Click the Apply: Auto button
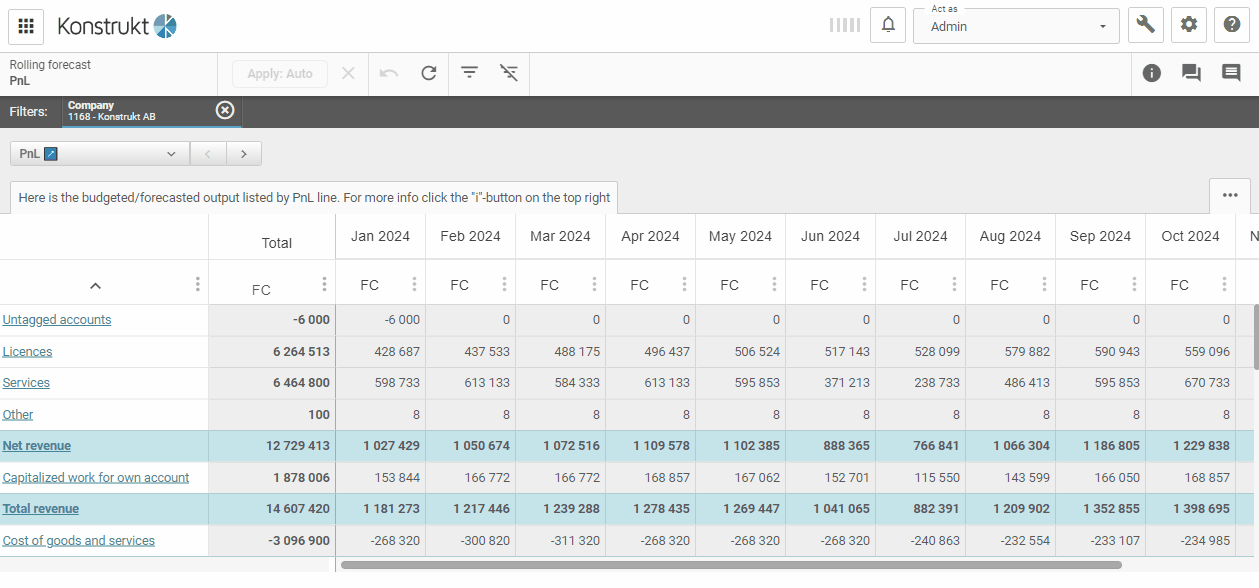Viewport: 1259px width, 588px height. click(x=279, y=73)
